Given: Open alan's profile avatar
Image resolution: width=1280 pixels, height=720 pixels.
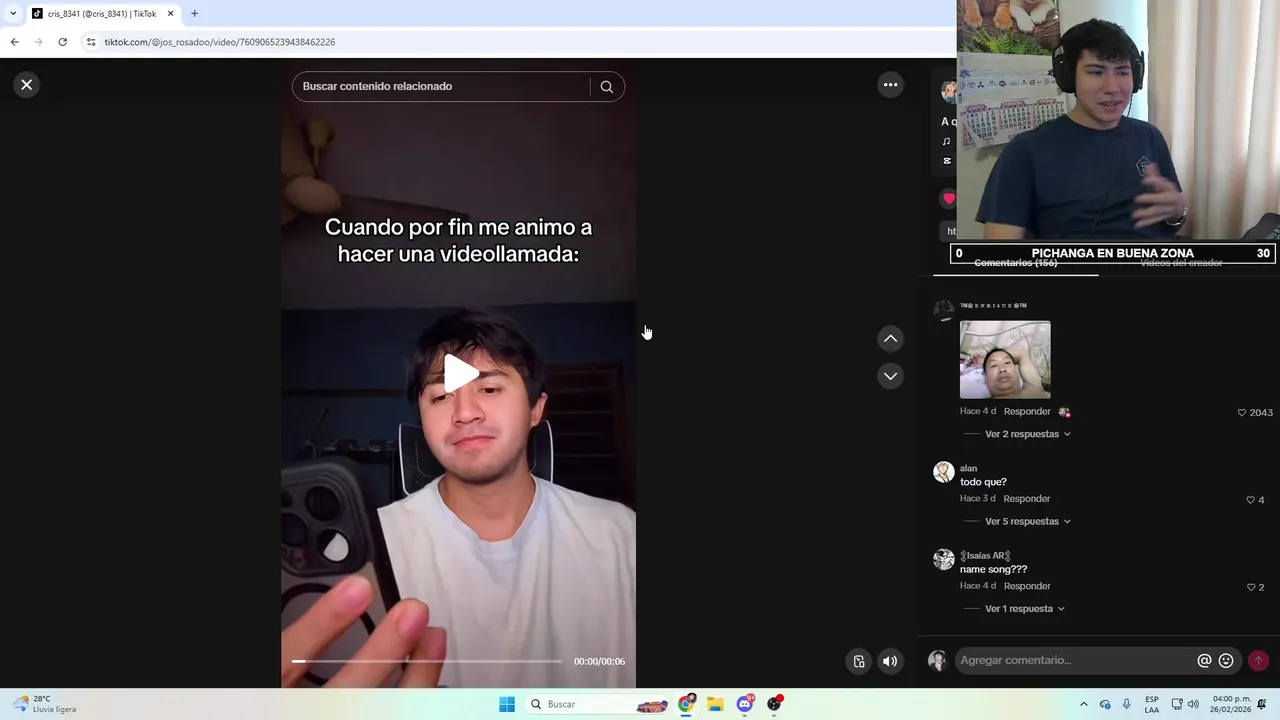Looking at the screenshot, I should click(943, 472).
